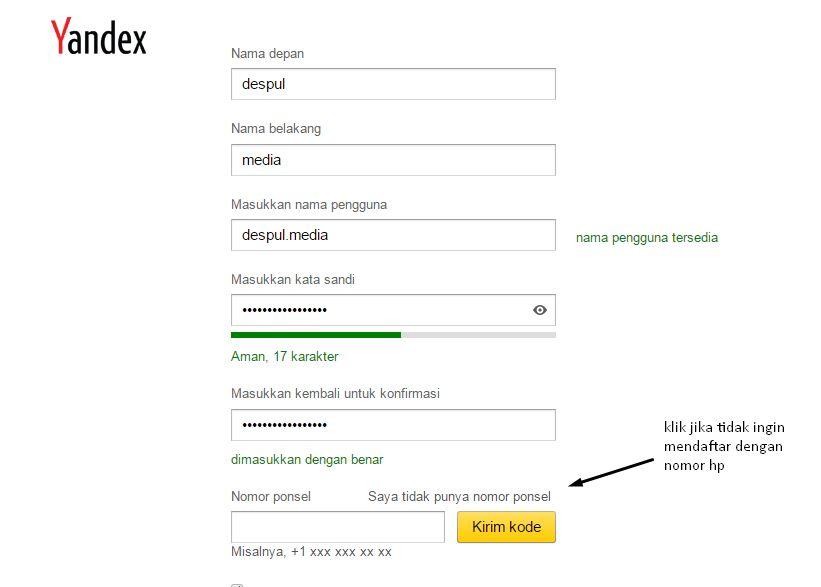This screenshot has height=587, width=821.
Task: Click the password confirmation input field
Action: click(x=393, y=425)
